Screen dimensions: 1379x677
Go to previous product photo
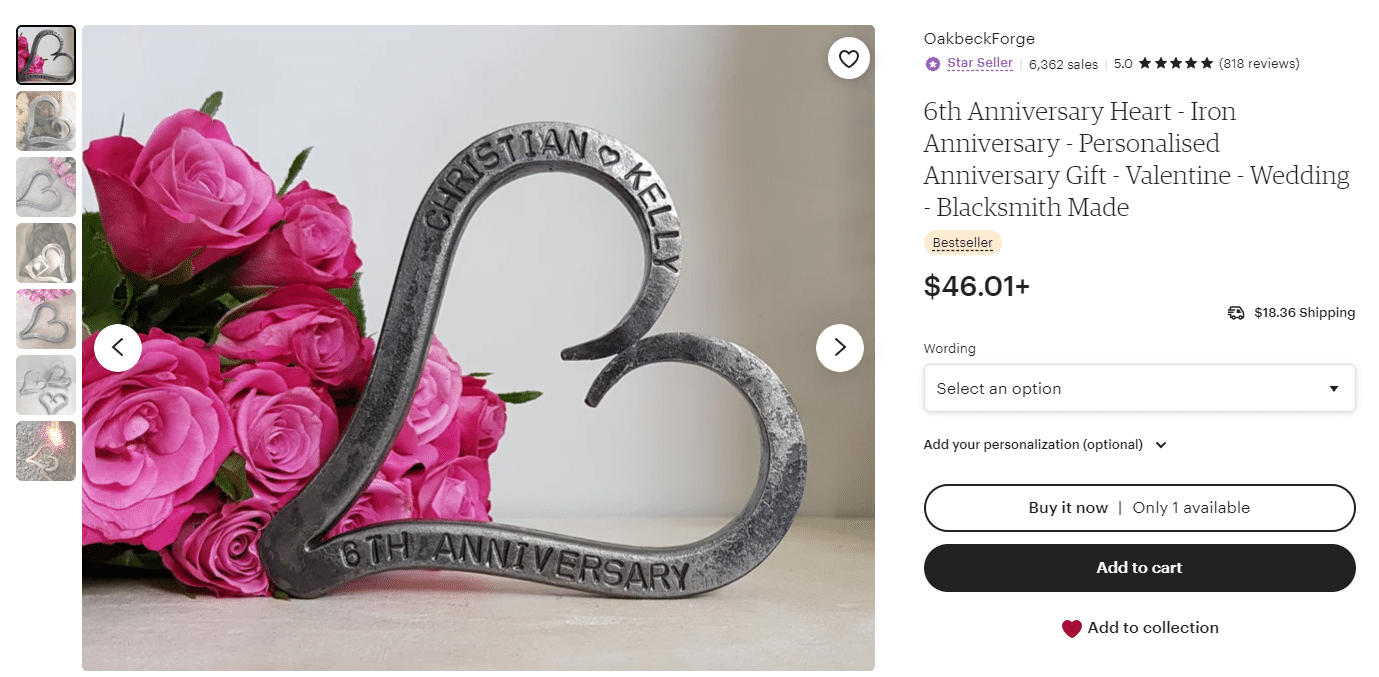coord(118,348)
